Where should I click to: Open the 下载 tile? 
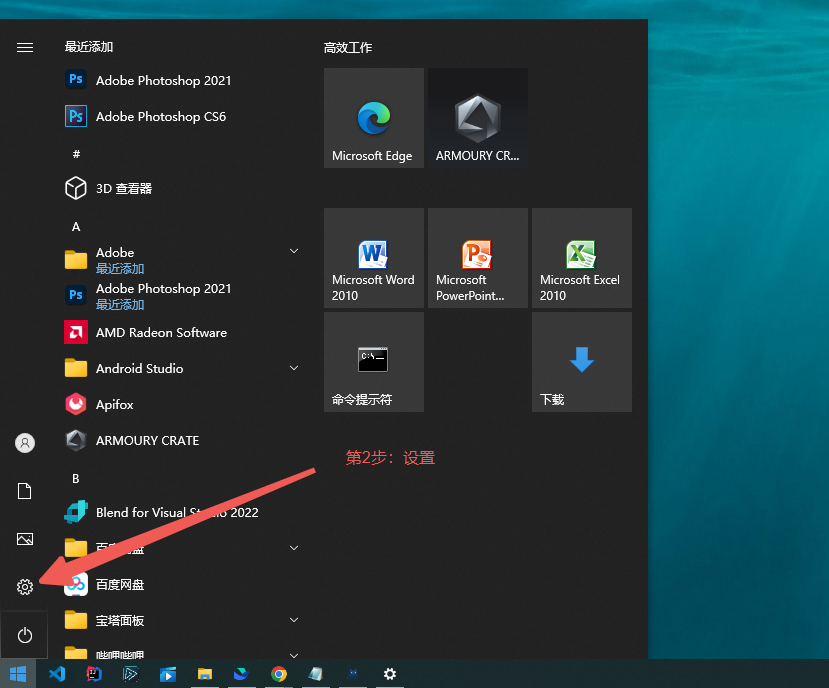(x=582, y=362)
